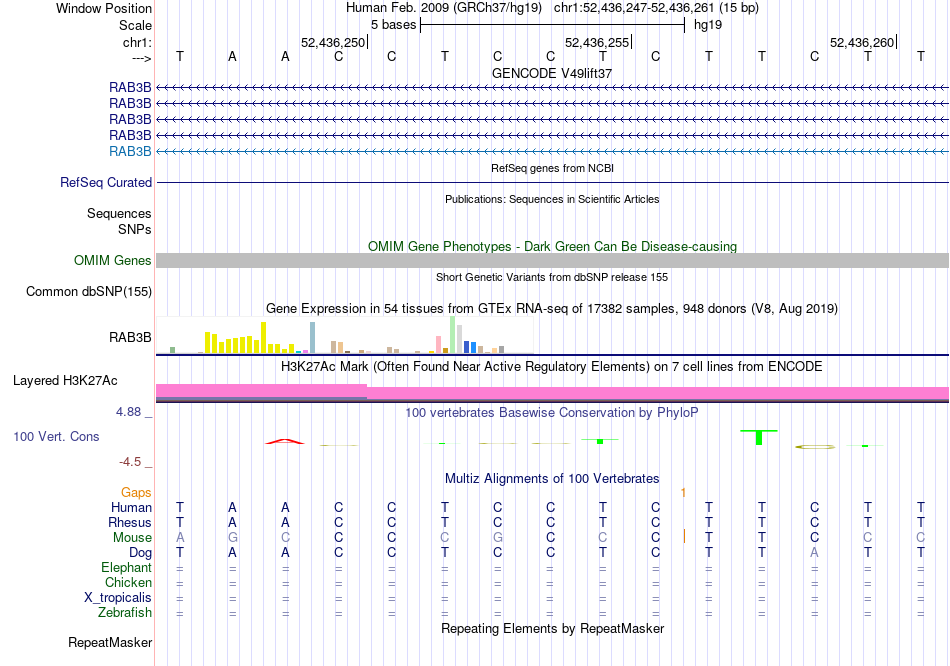Click the tall light-green bar in GTEx chart
Image resolution: width=950 pixels, height=666 pixels.
(453, 335)
